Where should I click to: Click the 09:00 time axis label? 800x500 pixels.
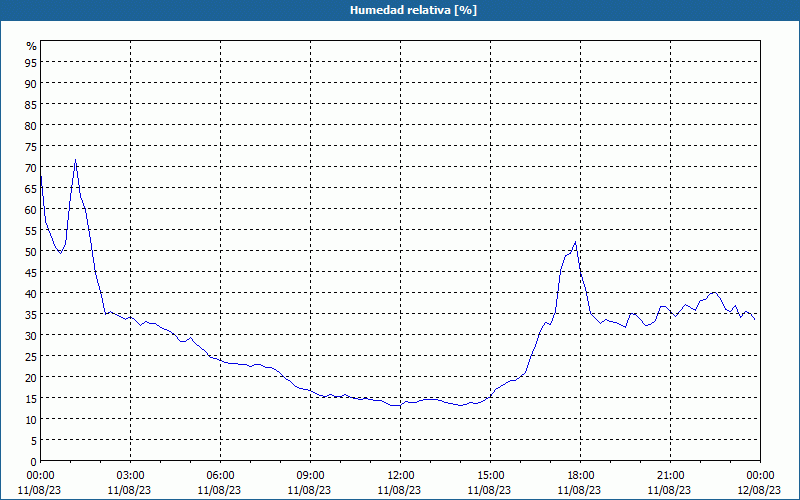coord(310,476)
